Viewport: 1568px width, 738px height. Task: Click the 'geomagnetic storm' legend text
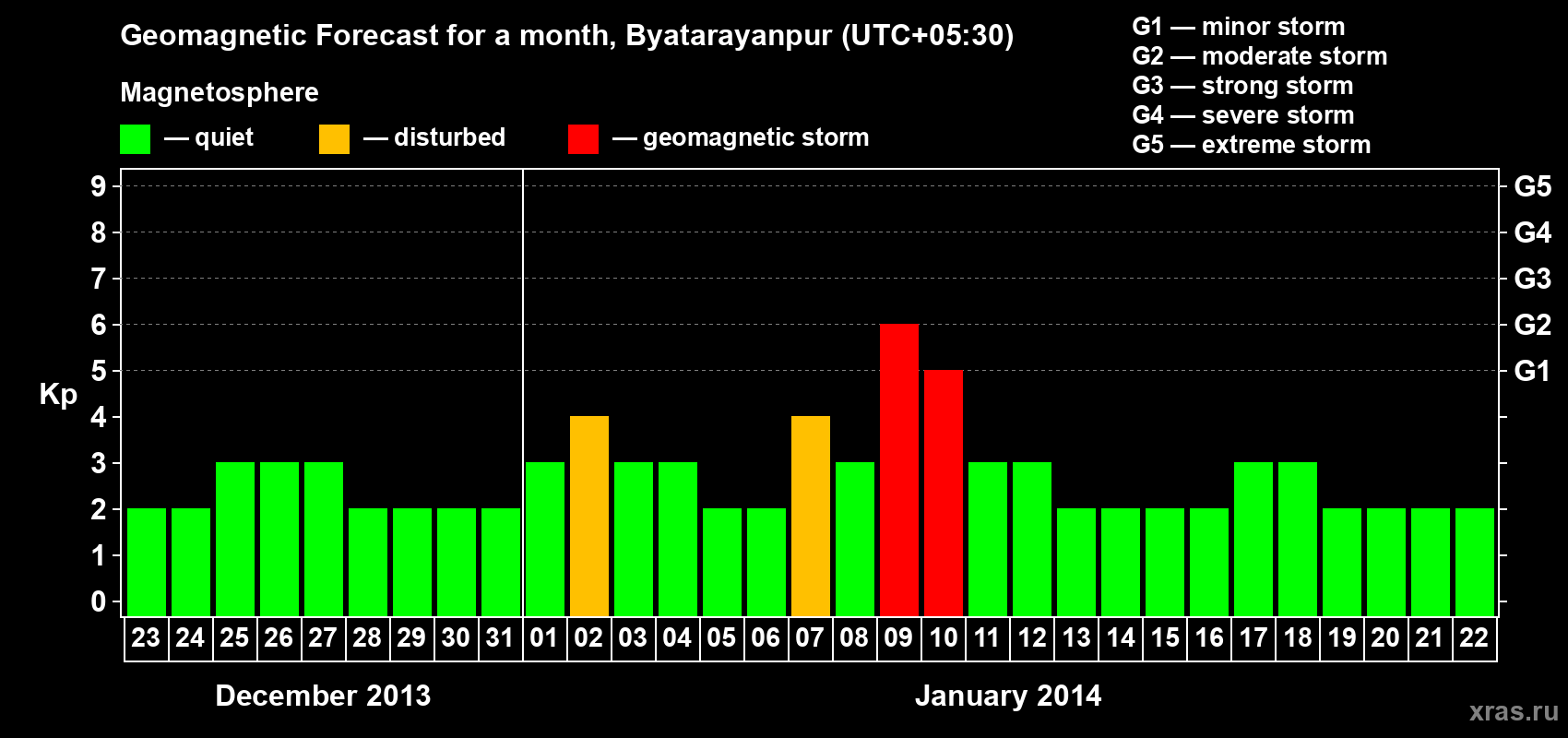(x=756, y=138)
